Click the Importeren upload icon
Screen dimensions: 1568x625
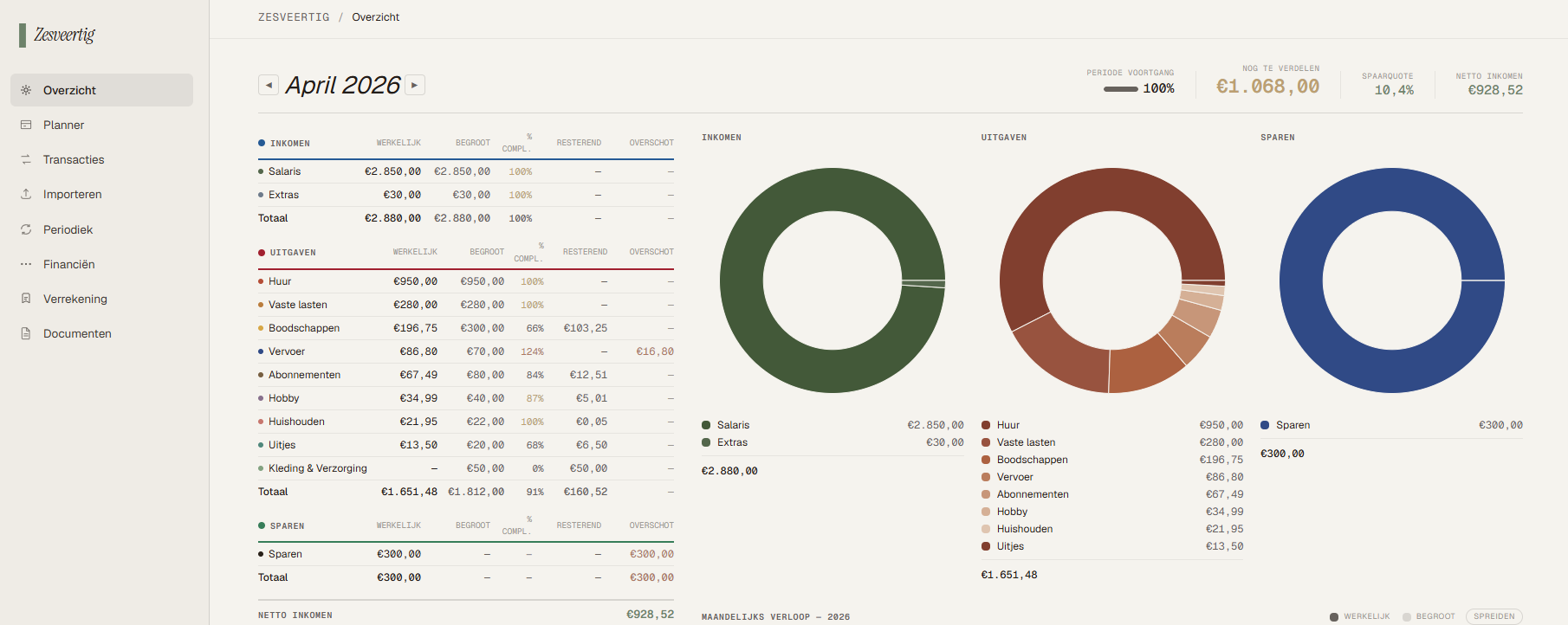[26, 194]
